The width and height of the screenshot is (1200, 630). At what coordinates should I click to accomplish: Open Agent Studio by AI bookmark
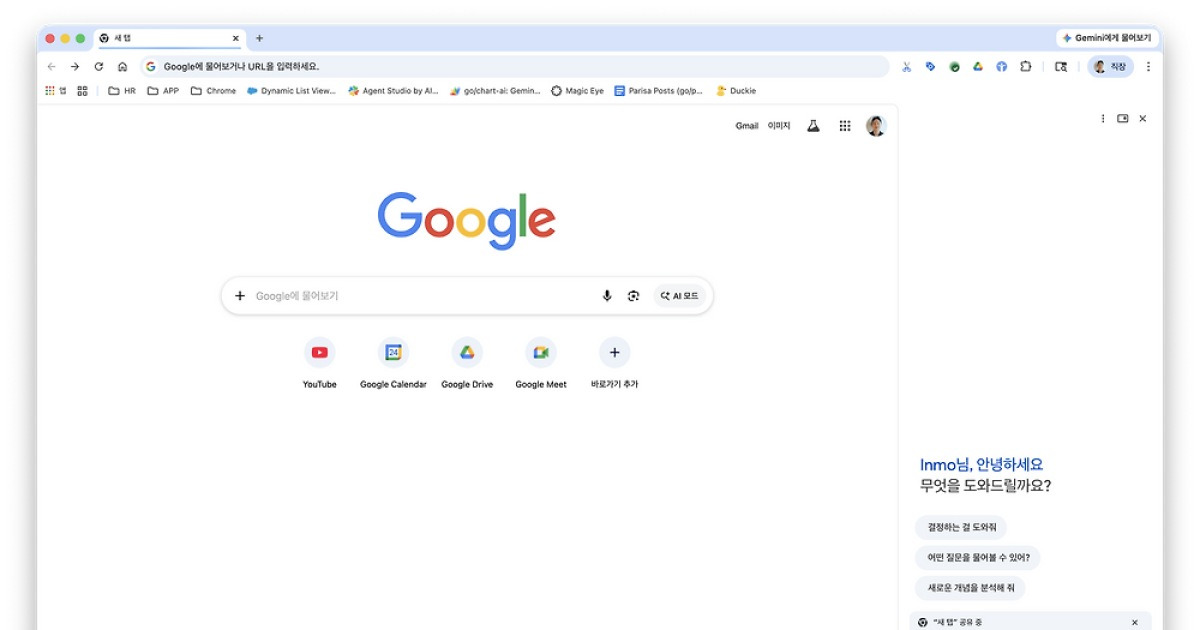(x=393, y=91)
